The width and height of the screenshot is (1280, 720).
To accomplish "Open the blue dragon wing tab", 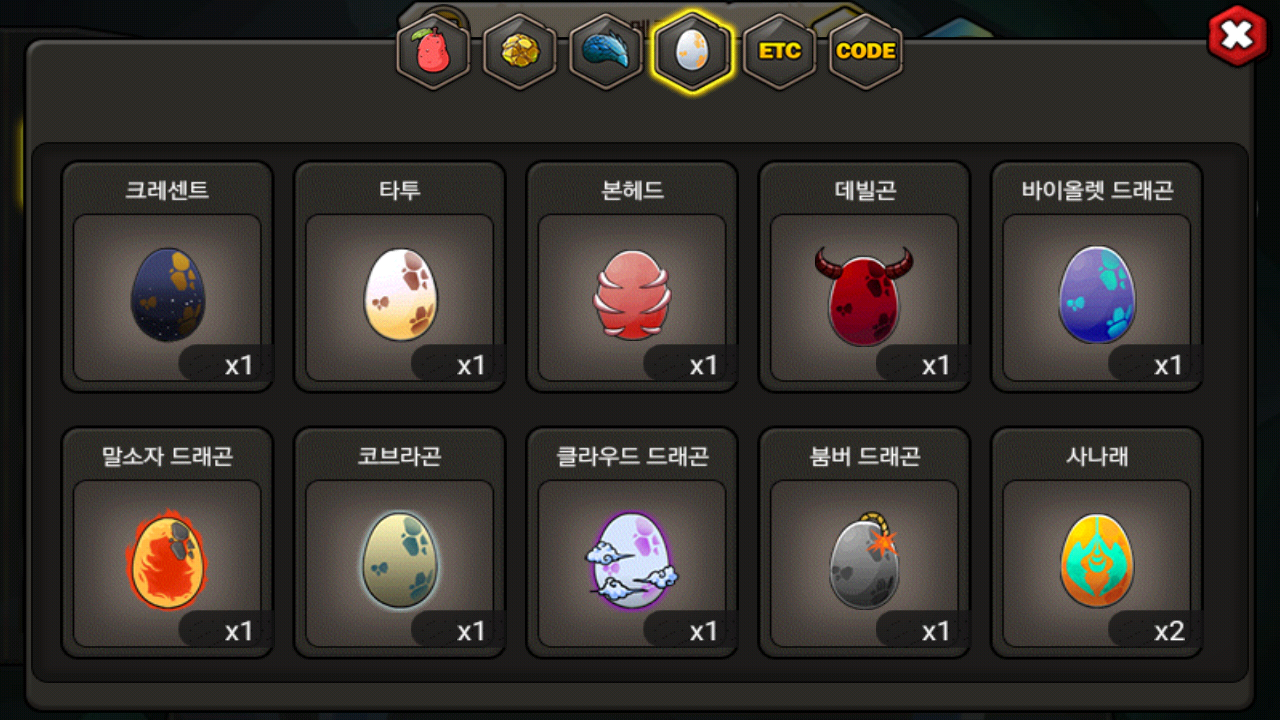I will point(606,51).
